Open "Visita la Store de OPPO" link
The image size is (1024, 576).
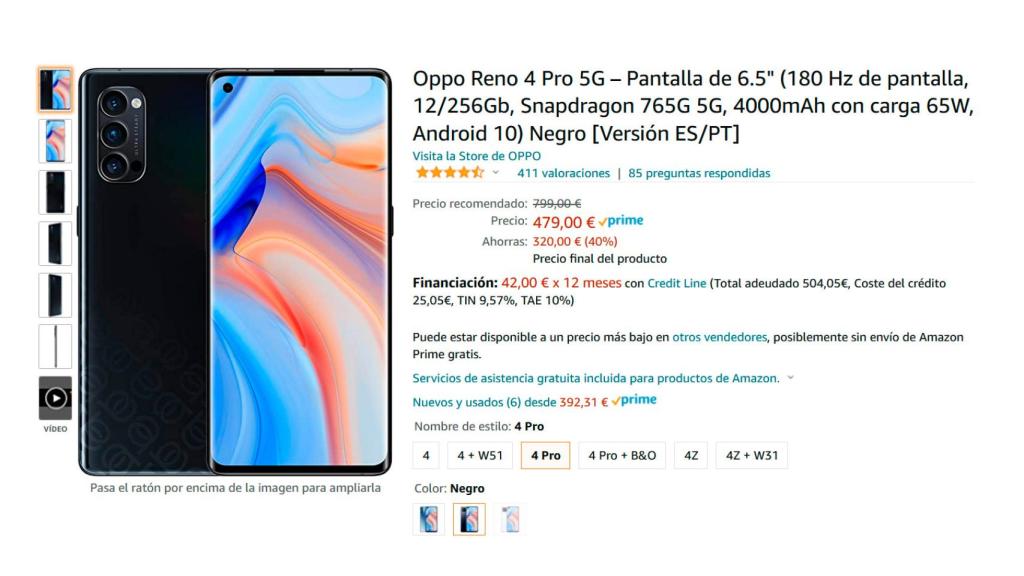point(477,156)
